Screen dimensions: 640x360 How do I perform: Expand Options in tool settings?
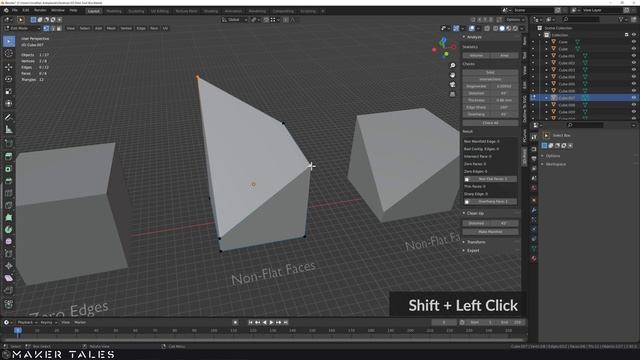(553, 156)
